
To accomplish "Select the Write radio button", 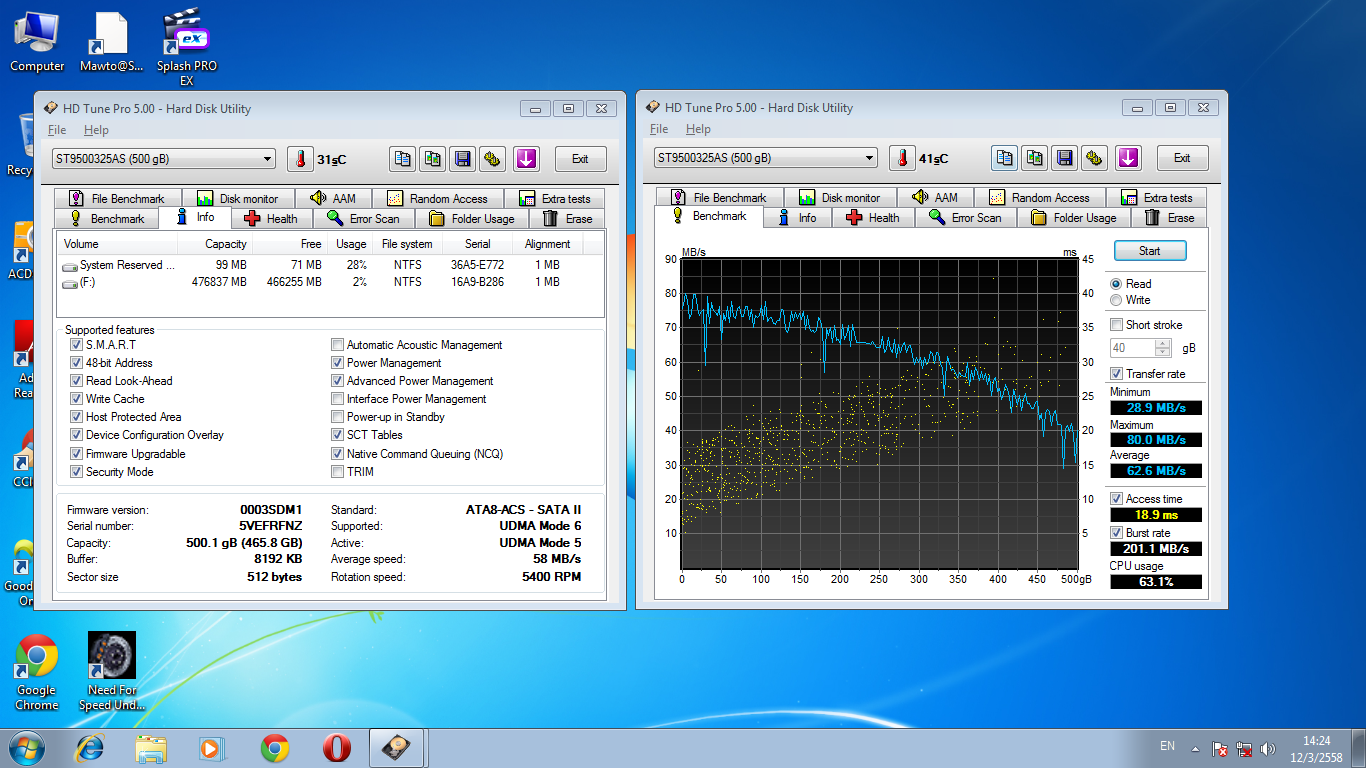I will (x=1116, y=300).
